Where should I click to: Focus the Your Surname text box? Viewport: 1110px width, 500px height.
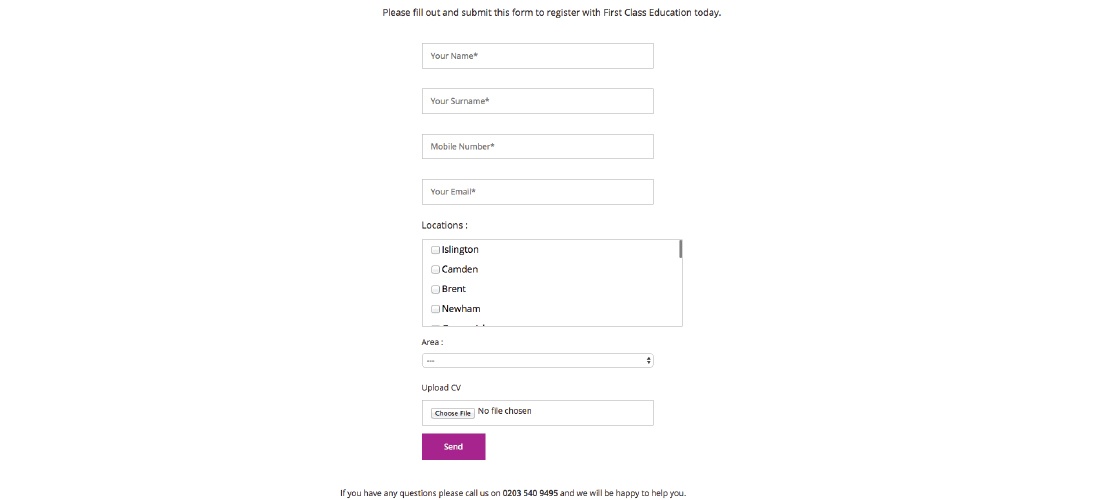point(537,101)
